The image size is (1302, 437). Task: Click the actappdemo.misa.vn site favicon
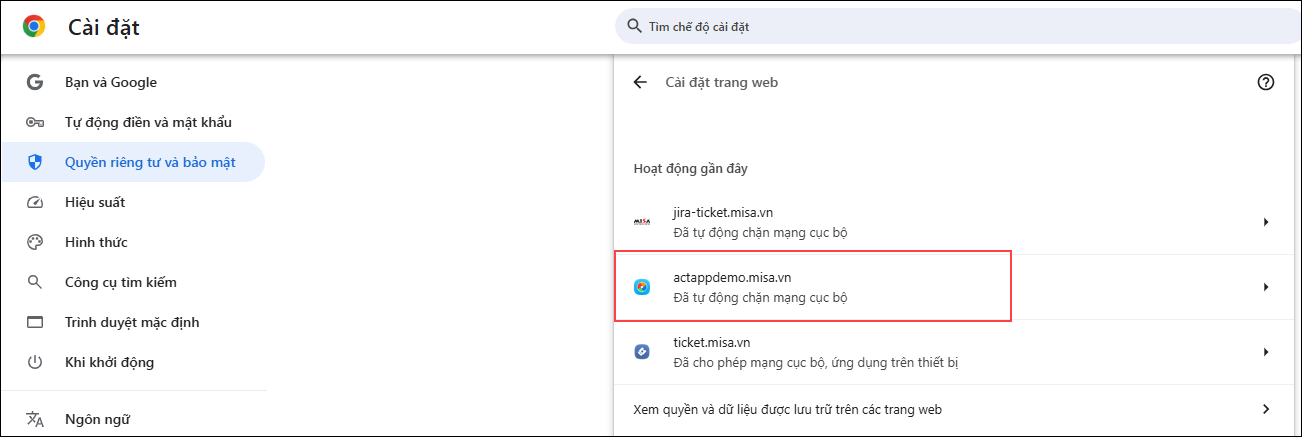pos(642,287)
